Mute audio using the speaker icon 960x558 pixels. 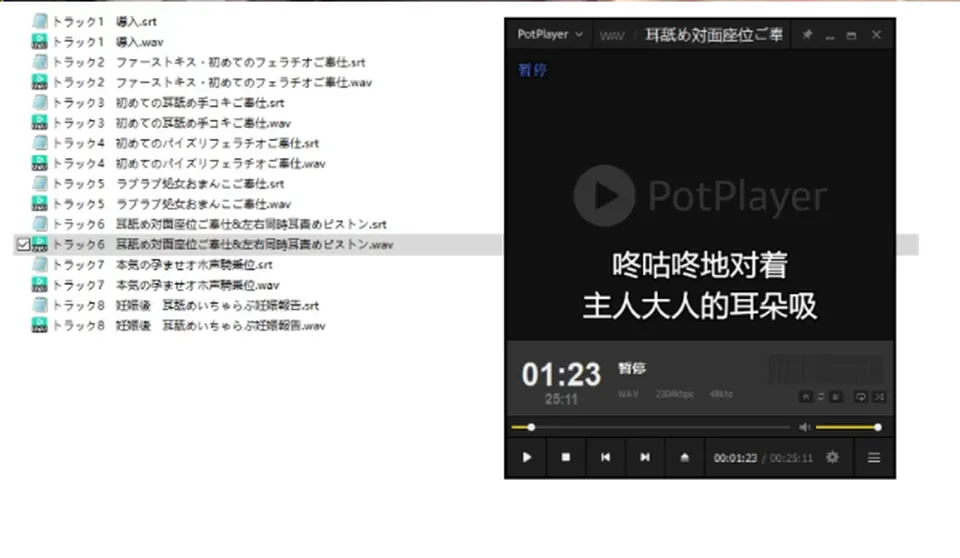pyautogui.click(x=804, y=428)
